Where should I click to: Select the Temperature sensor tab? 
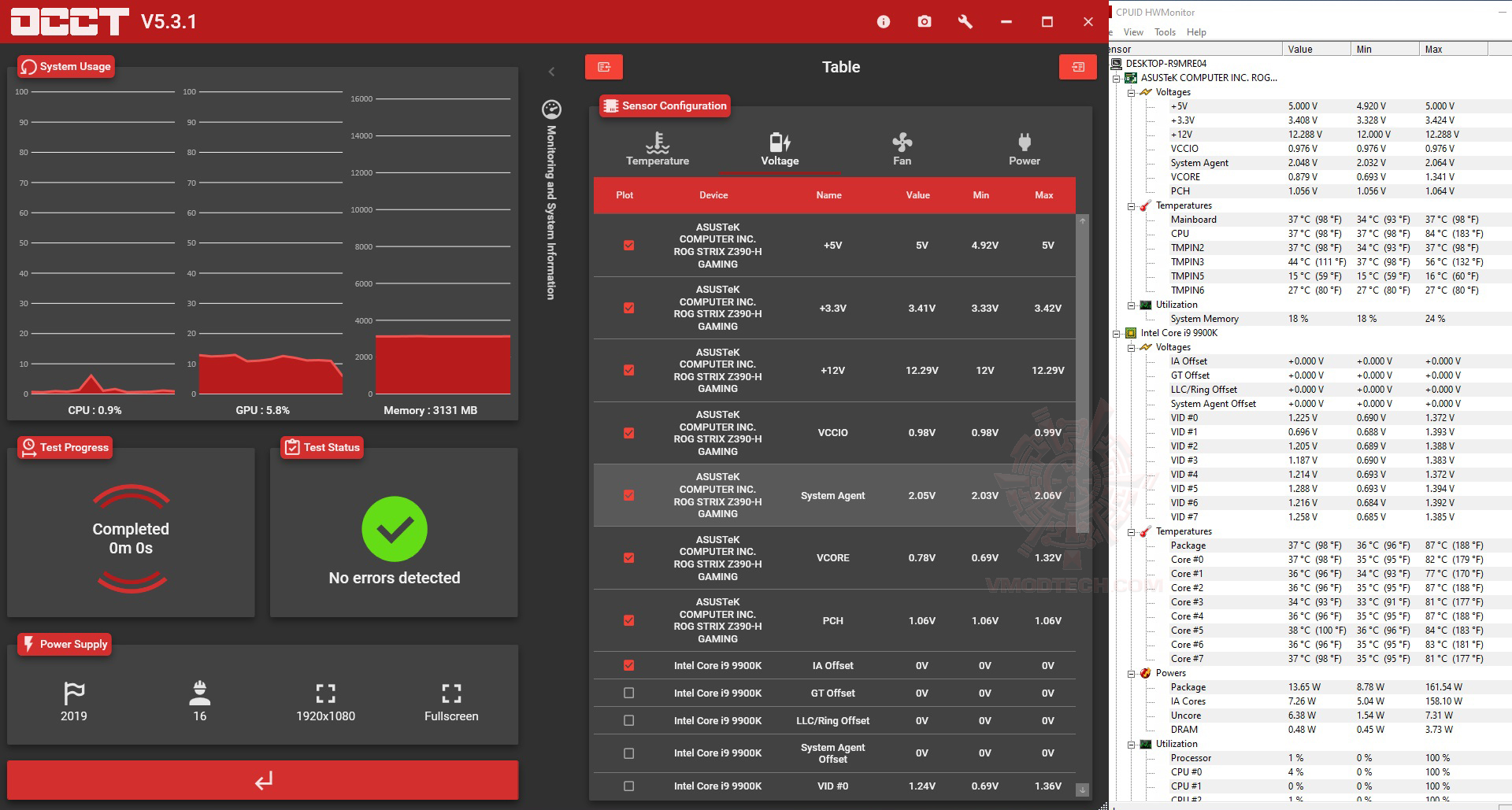pos(658,149)
